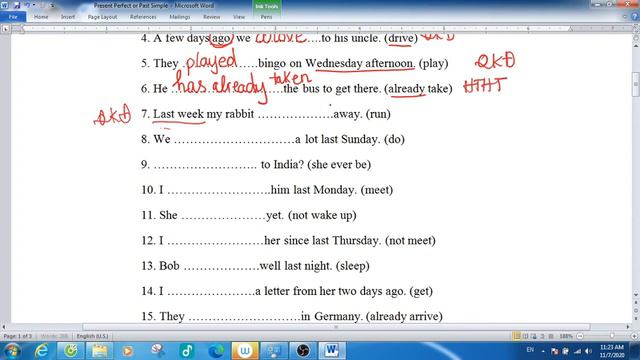Open the Page Layout tab

tap(102, 17)
